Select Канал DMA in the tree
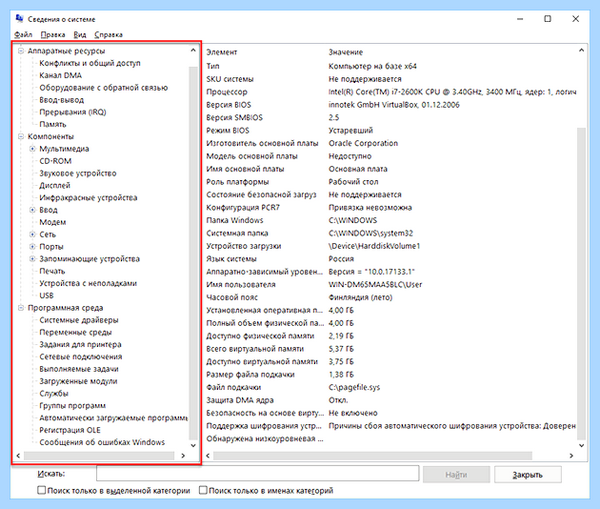This screenshot has height=509, width=600. [x=60, y=75]
